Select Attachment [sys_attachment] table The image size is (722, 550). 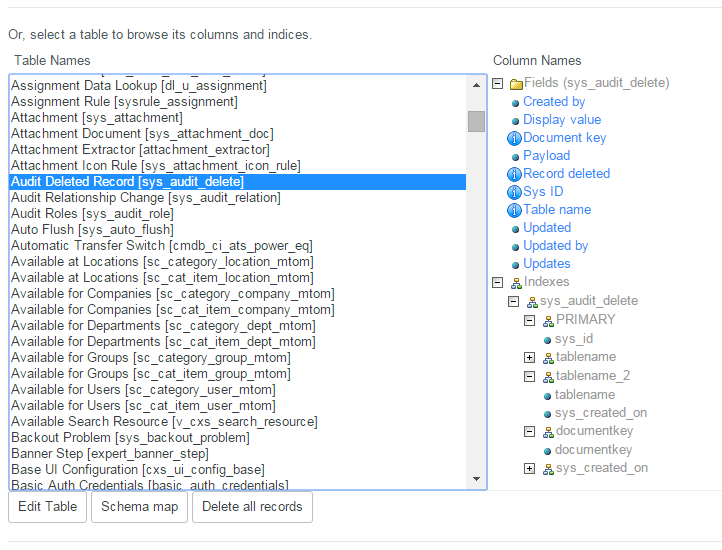click(238, 117)
